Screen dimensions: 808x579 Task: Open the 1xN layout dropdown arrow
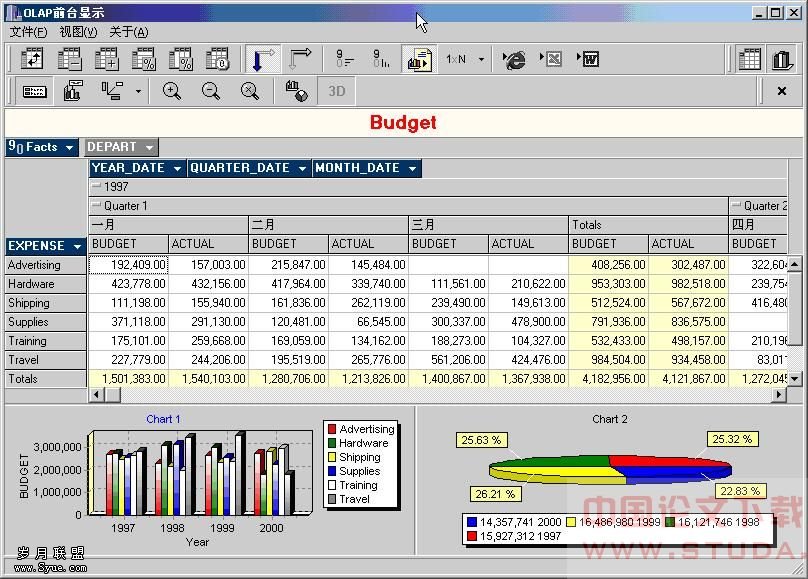click(x=481, y=59)
